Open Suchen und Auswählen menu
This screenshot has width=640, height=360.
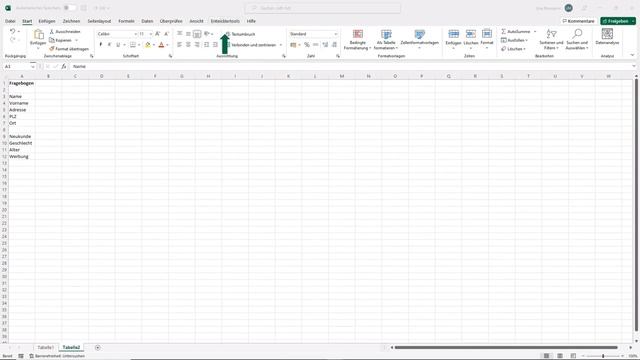[x=577, y=40]
